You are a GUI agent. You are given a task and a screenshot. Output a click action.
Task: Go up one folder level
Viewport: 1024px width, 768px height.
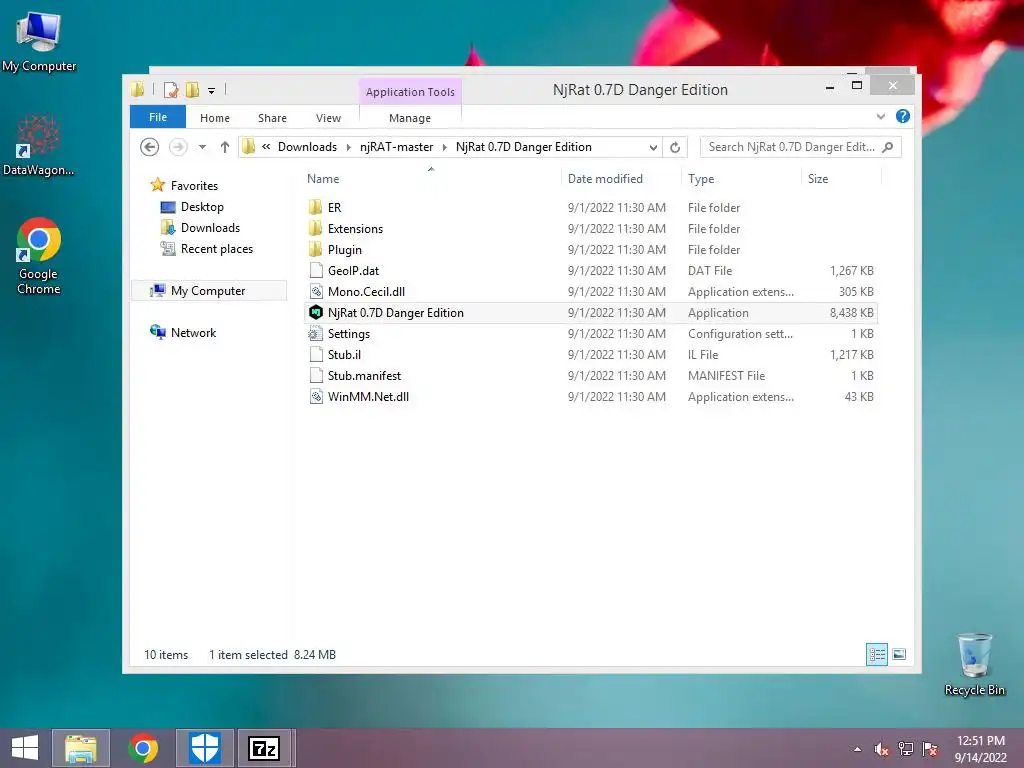pyautogui.click(x=225, y=147)
